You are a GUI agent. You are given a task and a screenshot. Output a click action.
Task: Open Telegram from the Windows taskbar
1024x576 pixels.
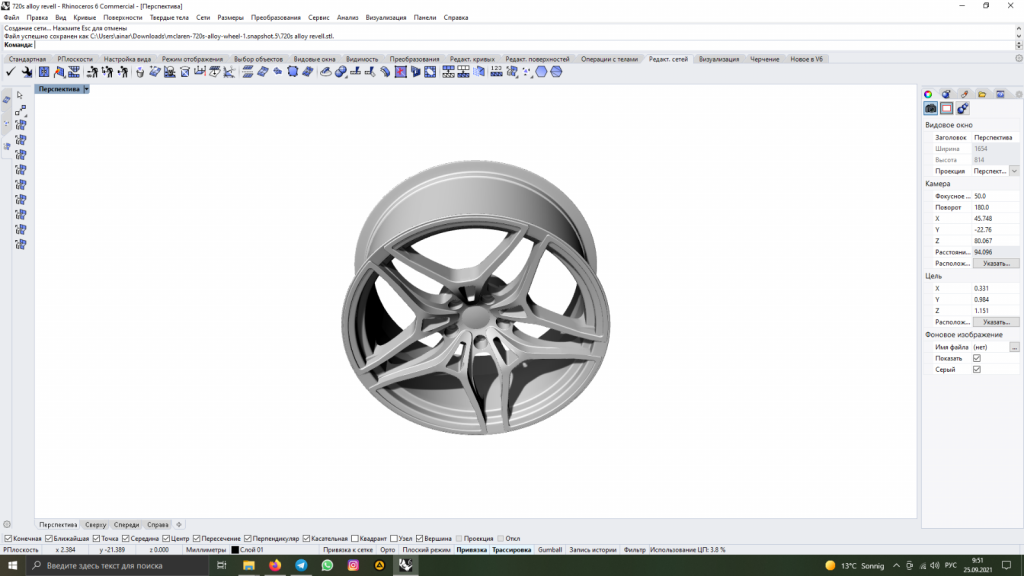pyautogui.click(x=301, y=565)
